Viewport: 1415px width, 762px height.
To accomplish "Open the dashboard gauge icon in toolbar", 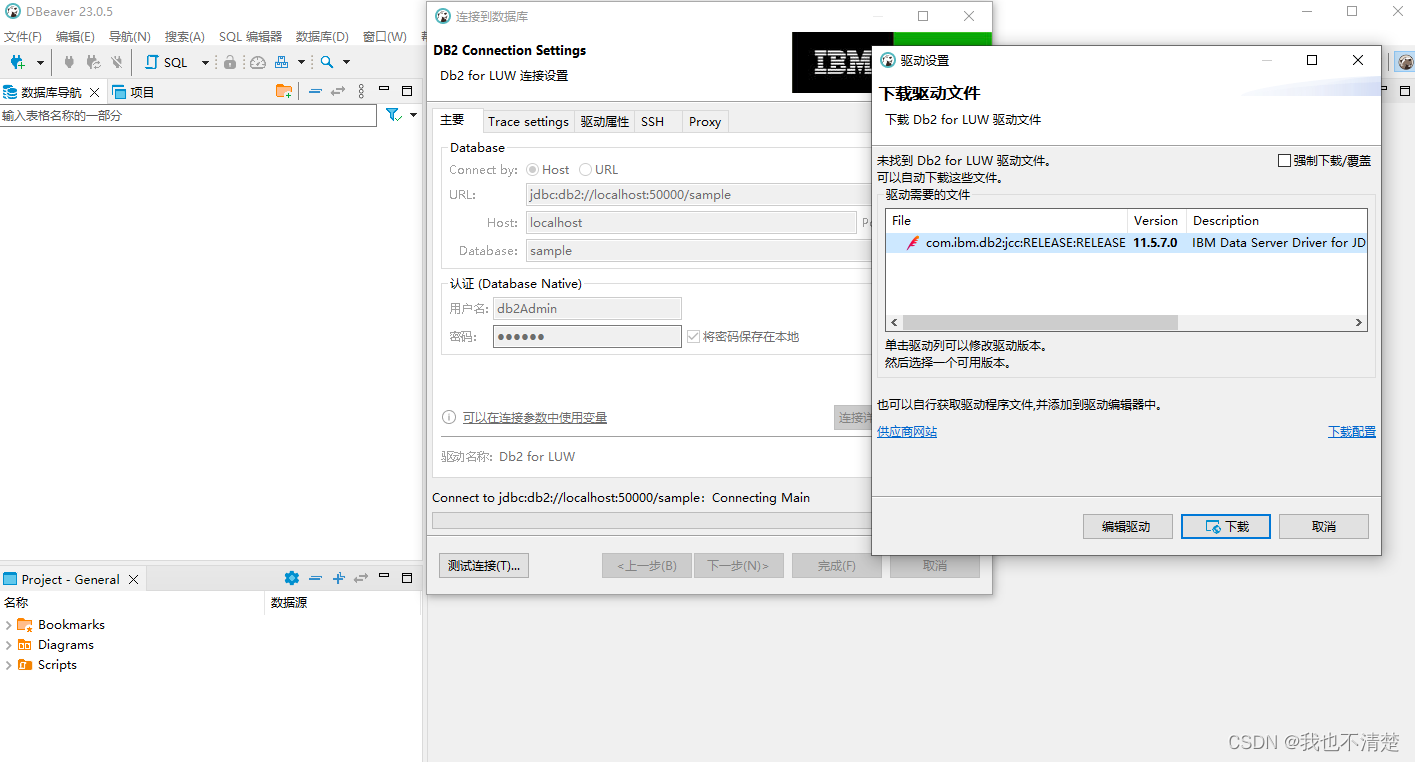I will [258, 62].
